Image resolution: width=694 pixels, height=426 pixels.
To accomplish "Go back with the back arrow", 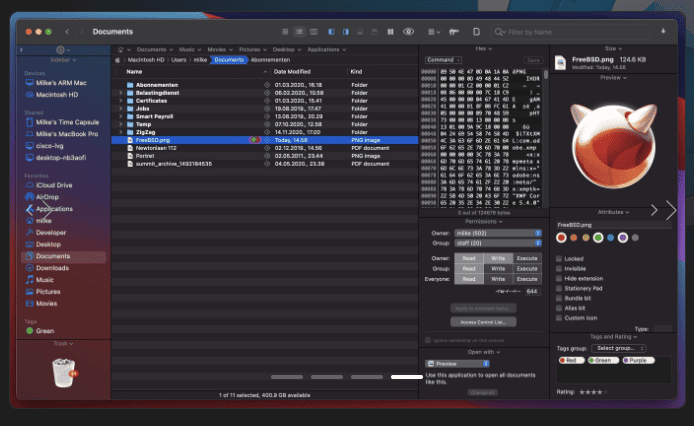I will click(67, 32).
